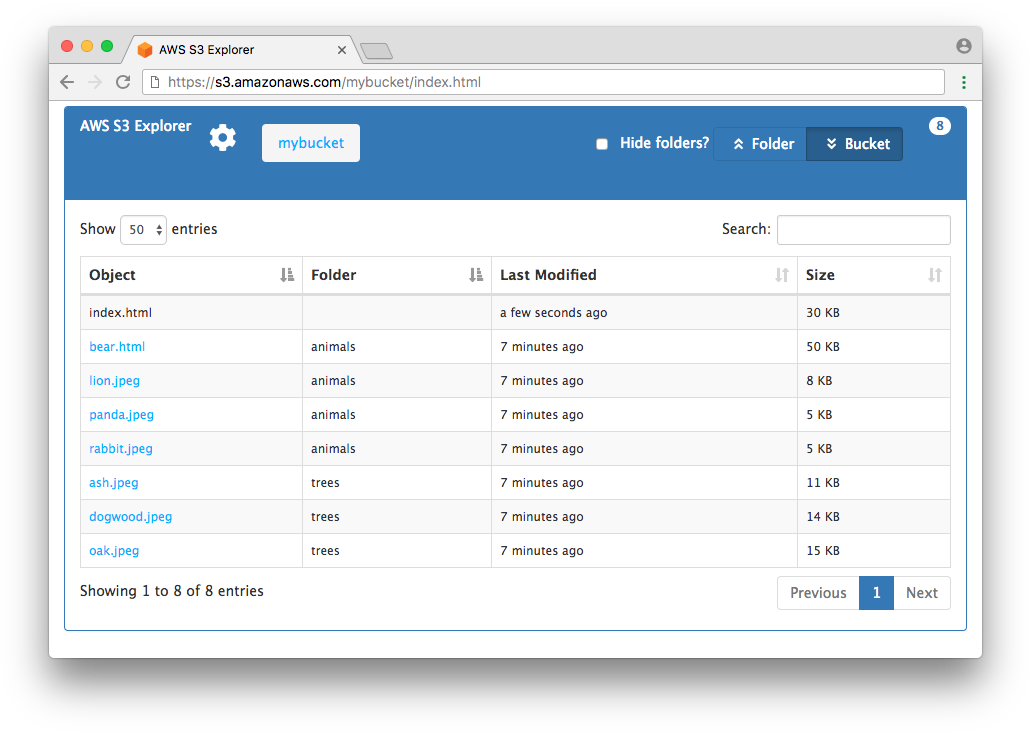Click the browser profile avatar icon
Screen dimensions: 1030x732
[x=964, y=46]
